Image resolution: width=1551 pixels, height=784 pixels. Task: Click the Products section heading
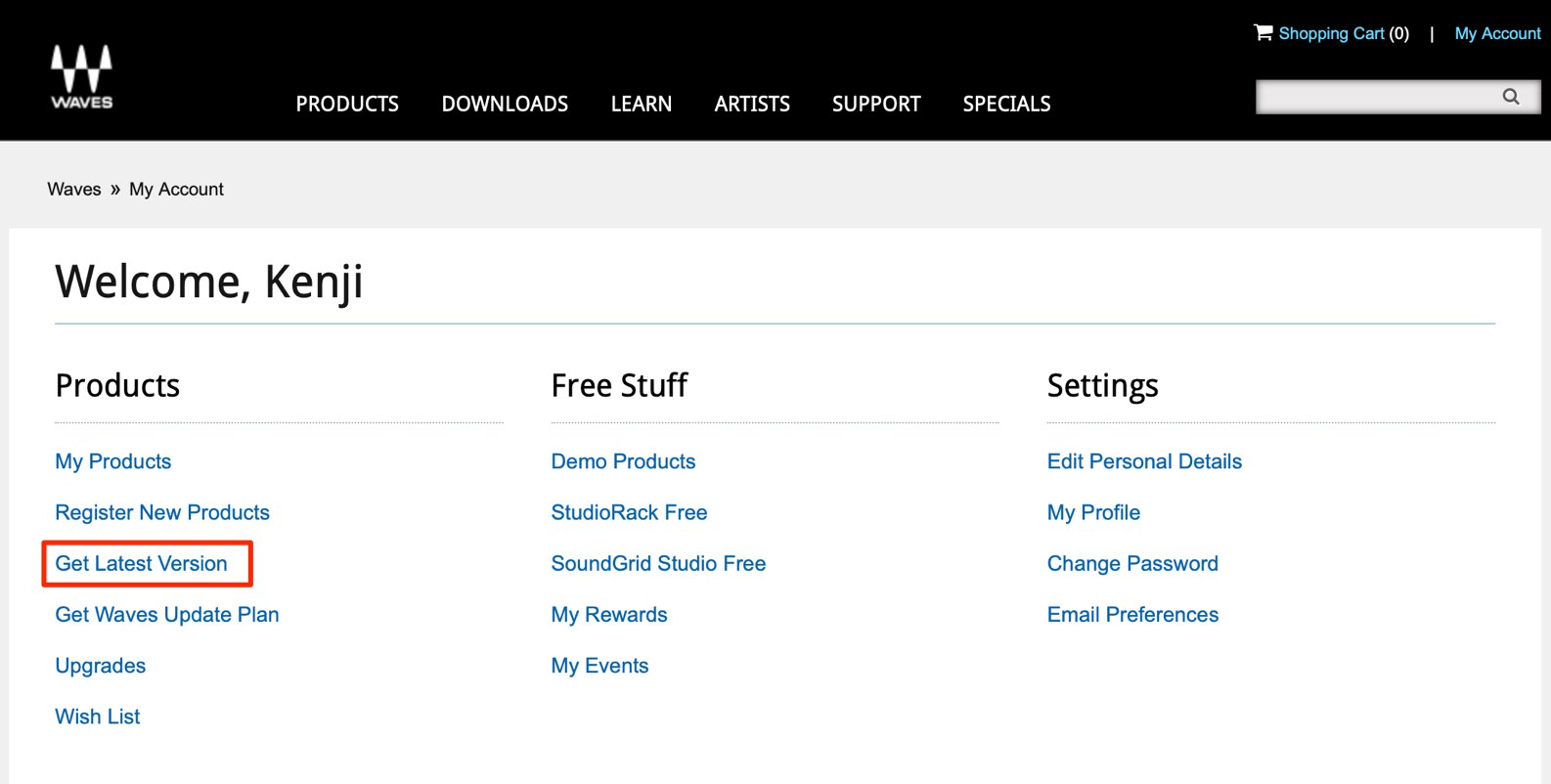(117, 385)
